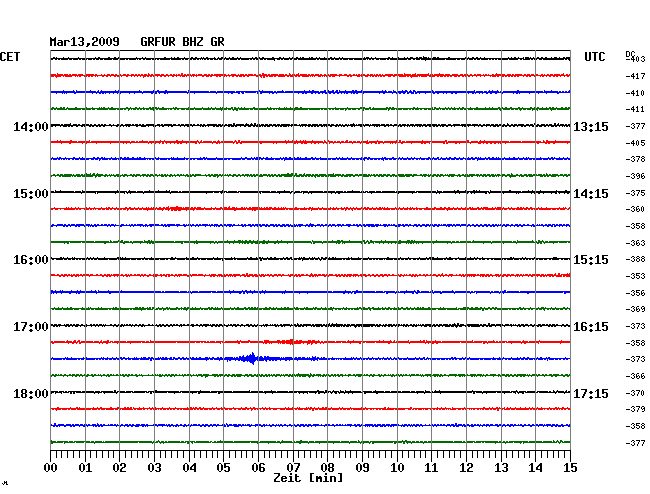650x494 pixels.
Task: Select the DC offset value -370
Action: [635, 393]
